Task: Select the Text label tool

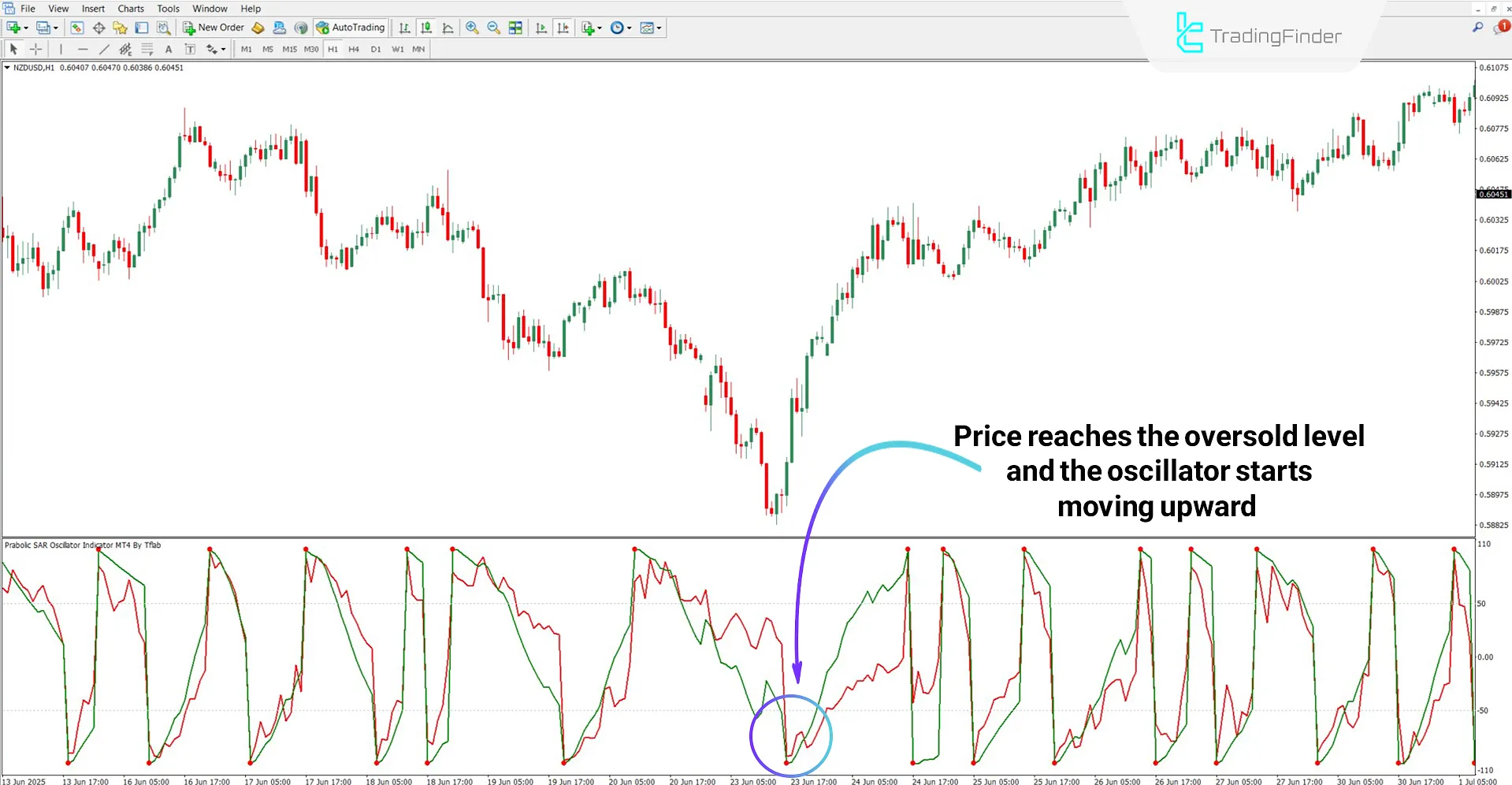Action: tap(168, 49)
